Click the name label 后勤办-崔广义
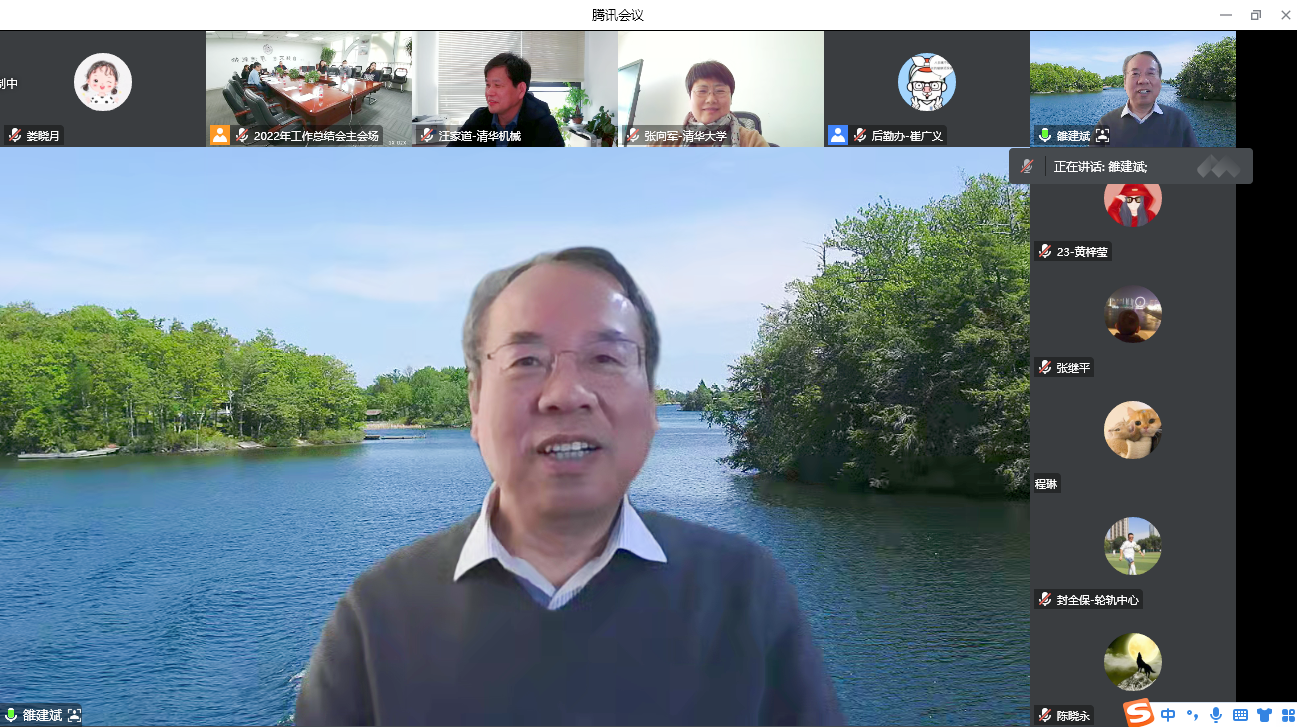The height and width of the screenshot is (727, 1297). tap(907, 136)
